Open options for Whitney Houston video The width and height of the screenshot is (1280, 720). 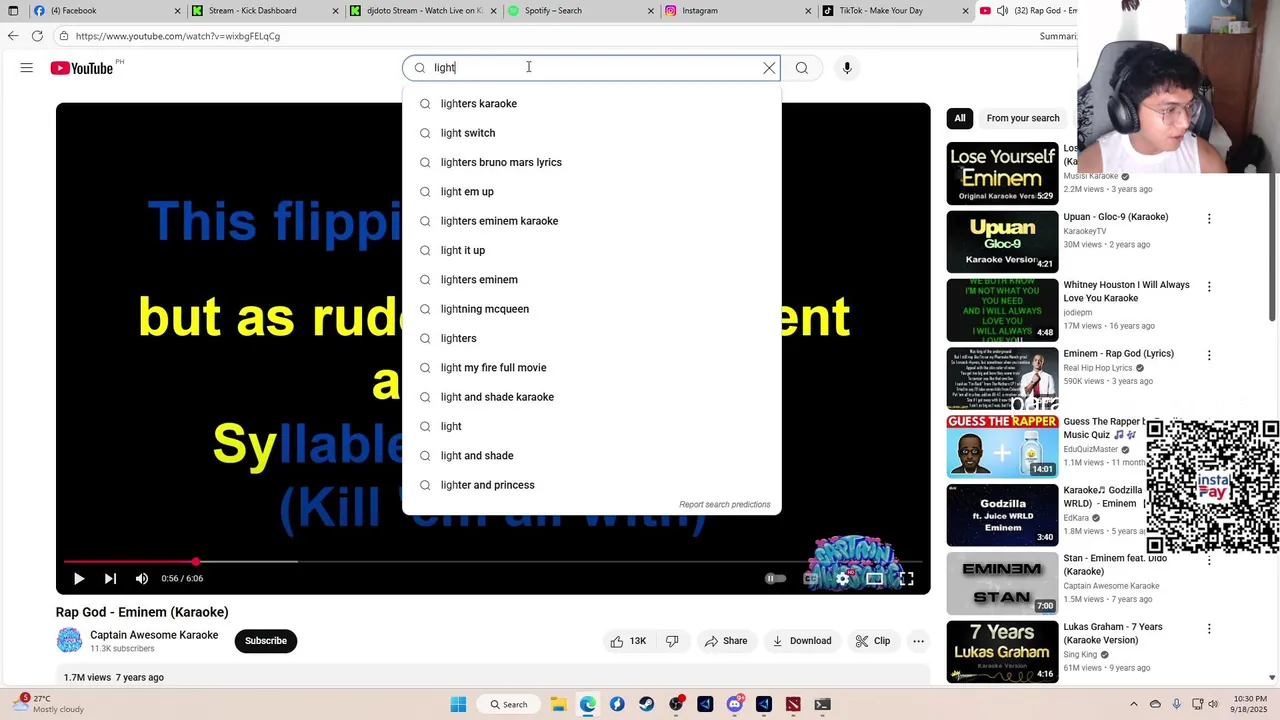coord(1209,286)
